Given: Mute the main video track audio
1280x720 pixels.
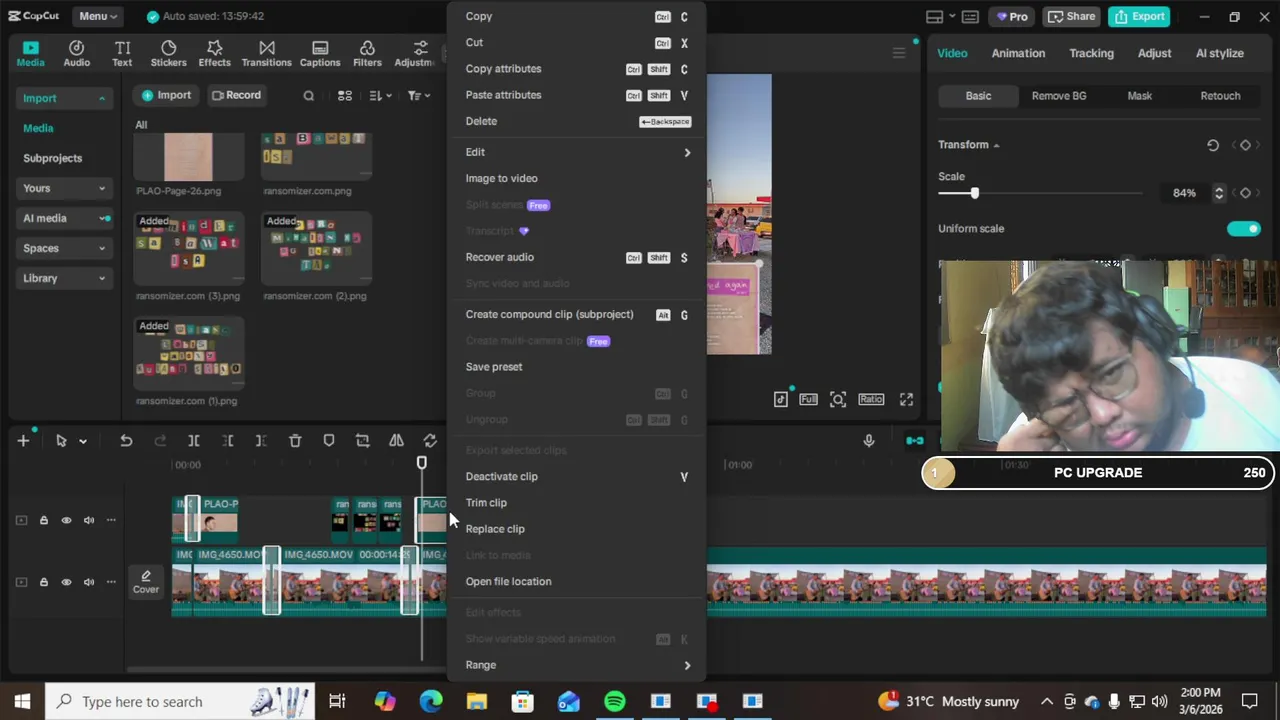Looking at the screenshot, I should coord(89,582).
